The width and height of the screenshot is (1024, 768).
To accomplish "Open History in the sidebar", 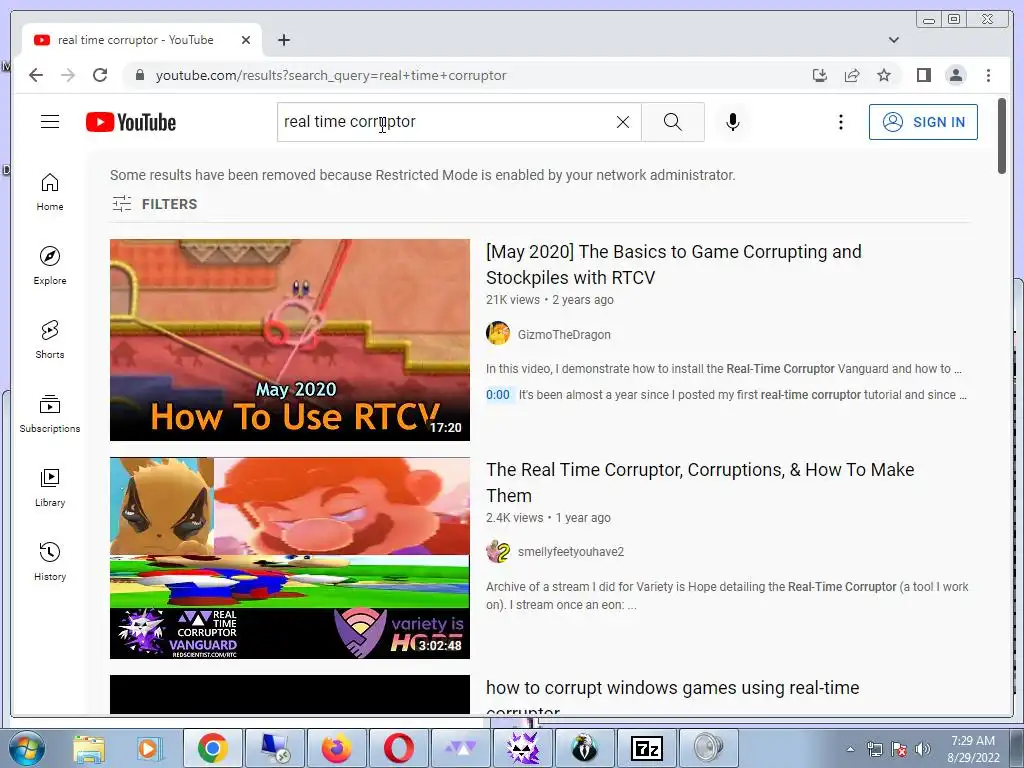I will 50,562.
